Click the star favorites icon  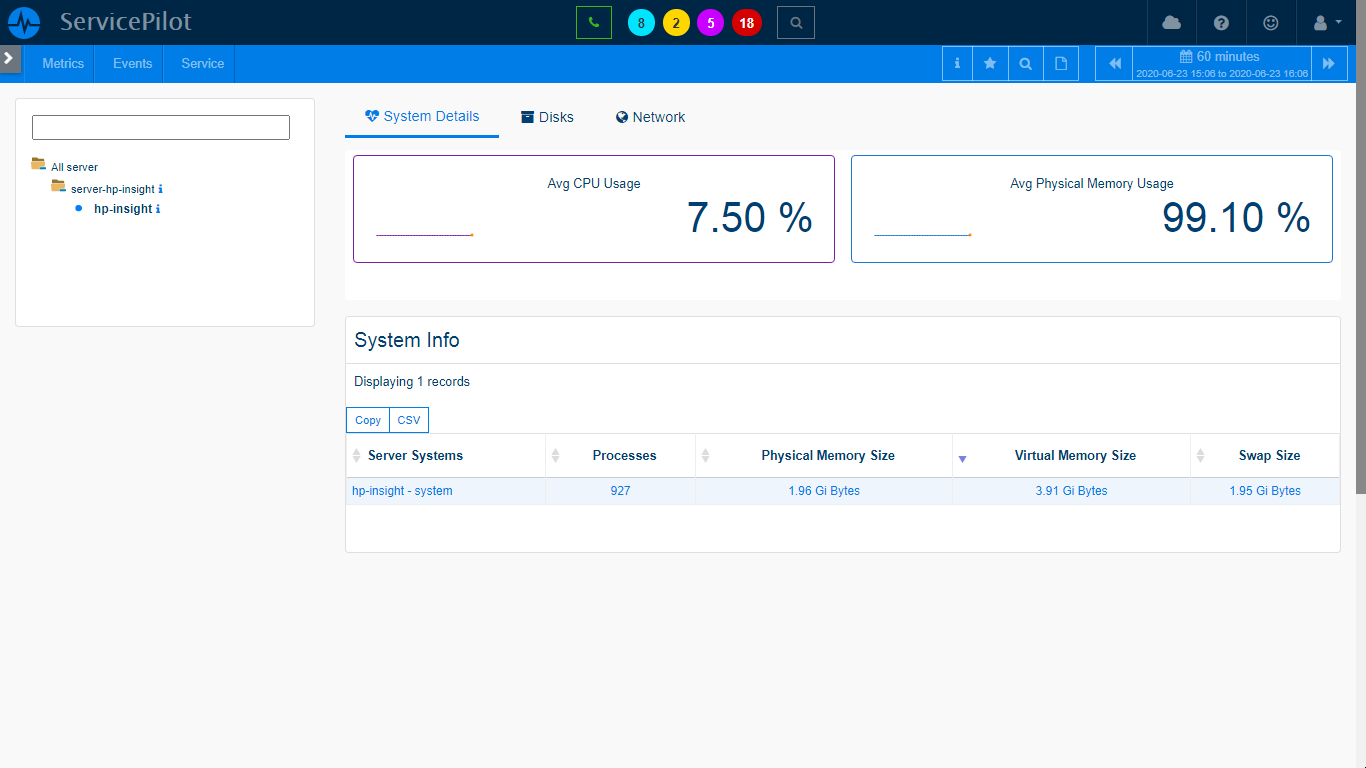990,62
